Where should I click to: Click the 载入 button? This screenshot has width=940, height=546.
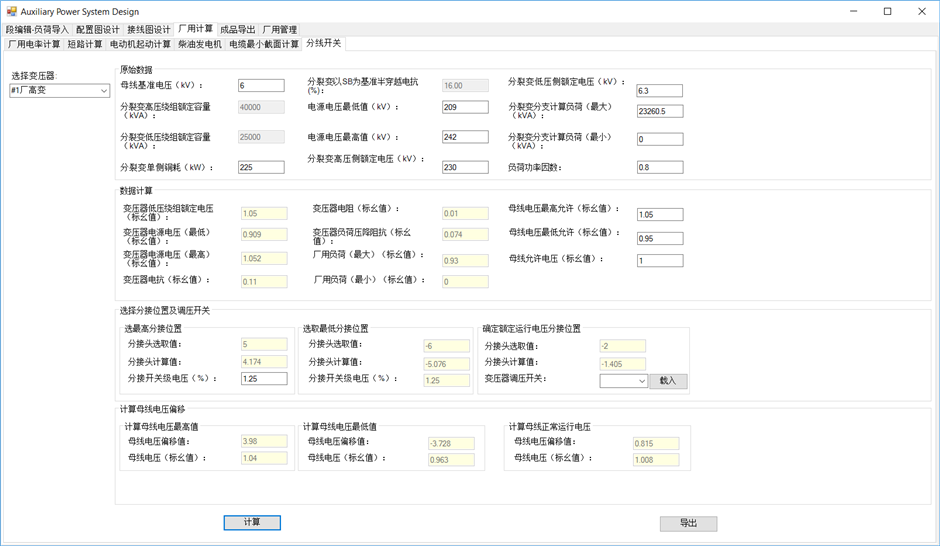[x=668, y=381]
